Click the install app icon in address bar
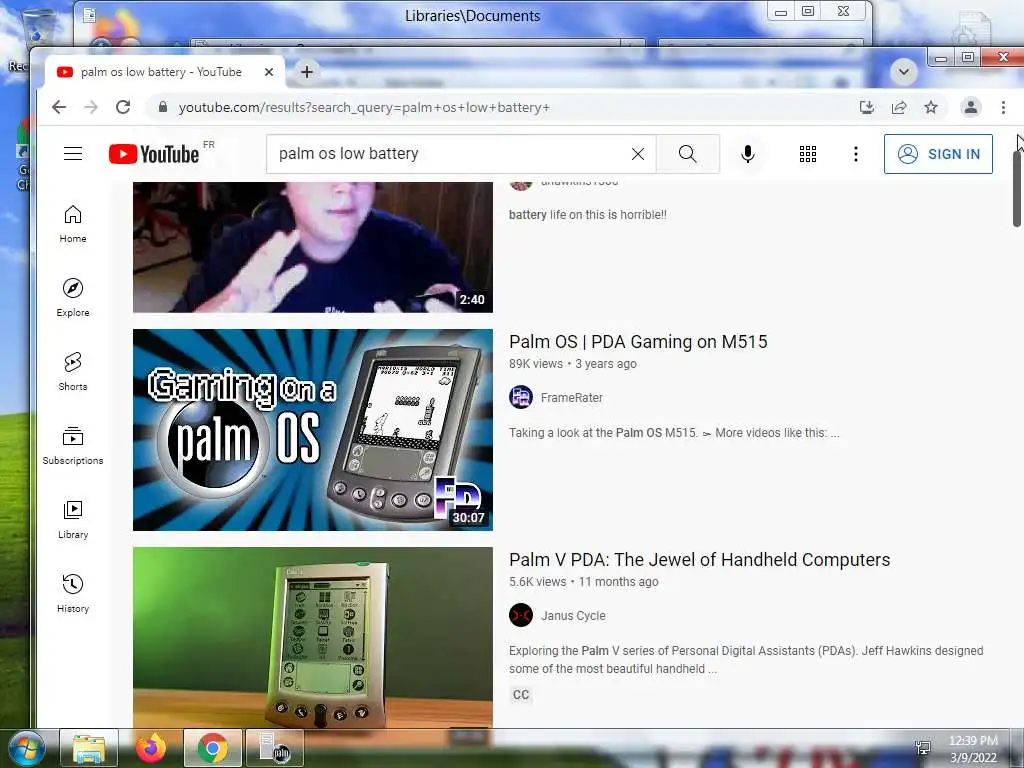 coord(867,107)
